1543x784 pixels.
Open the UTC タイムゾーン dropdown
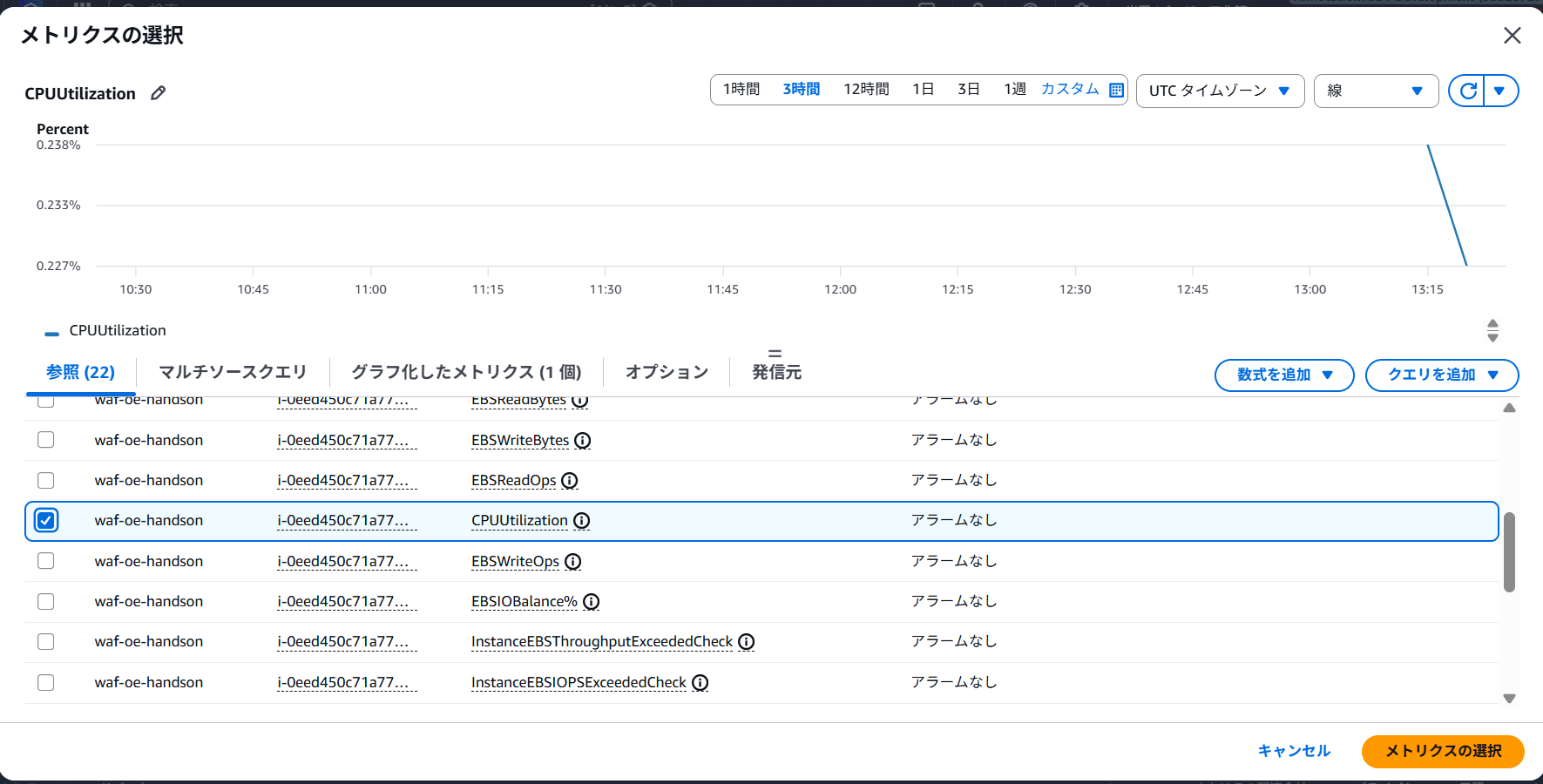tap(1220, 91)
